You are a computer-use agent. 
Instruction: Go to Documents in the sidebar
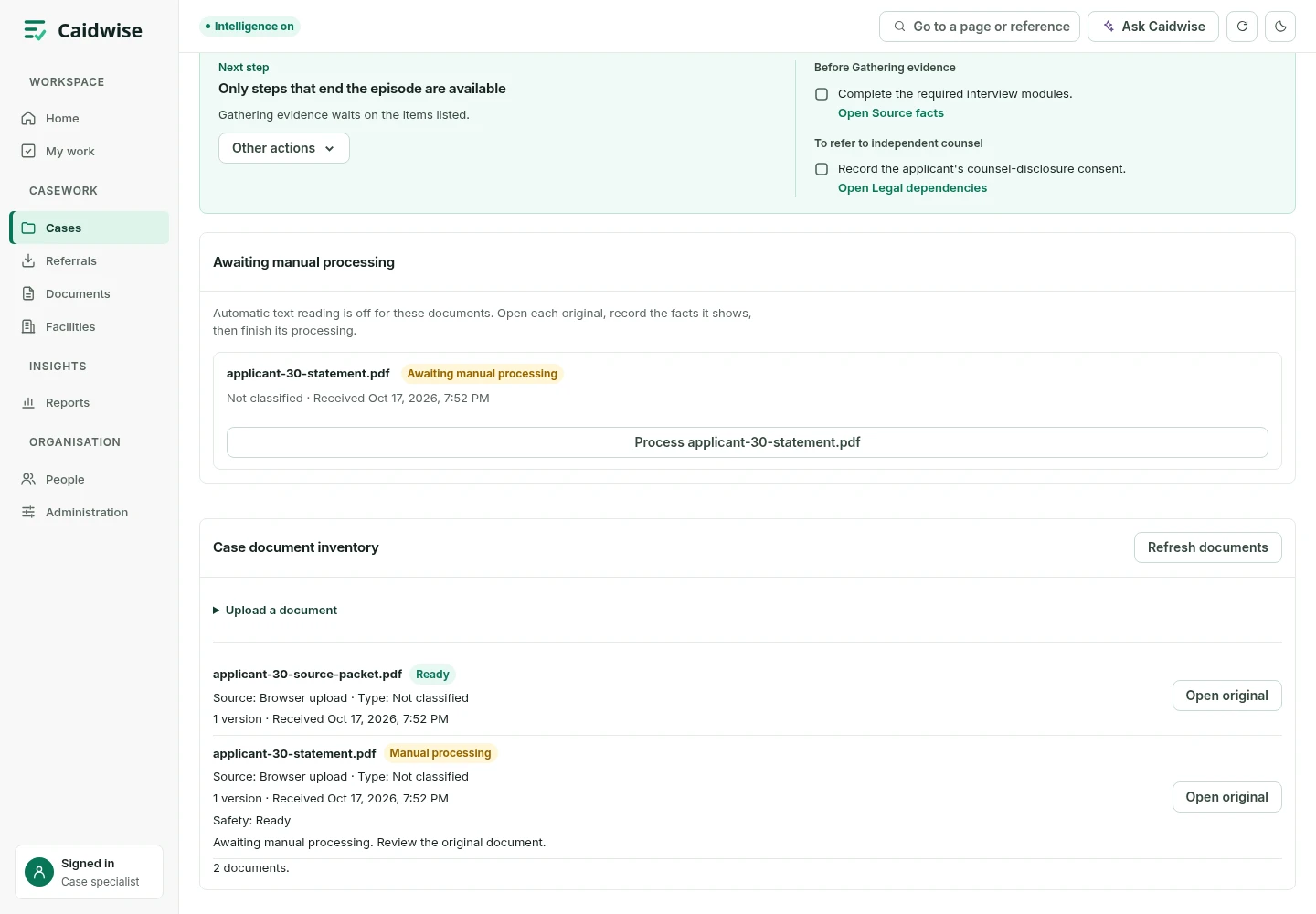(x=90, y=293)
